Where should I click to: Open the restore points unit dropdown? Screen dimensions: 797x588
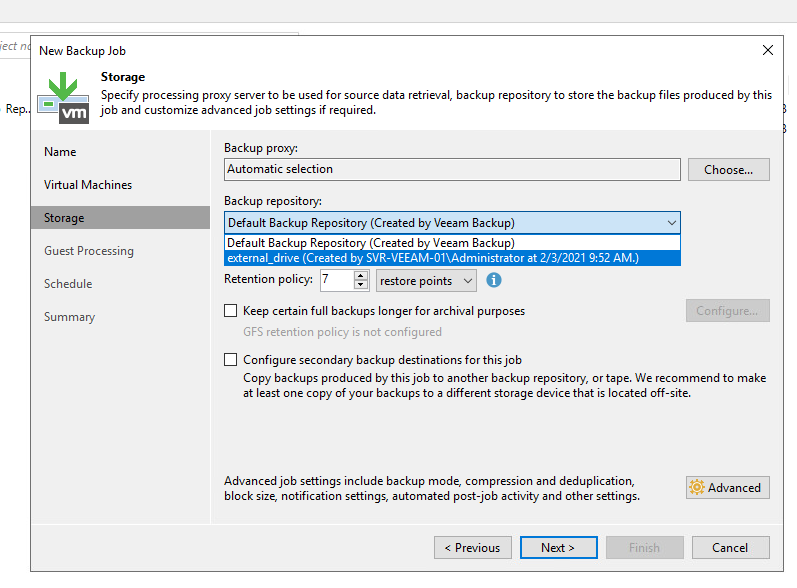[x=426, y=281]
